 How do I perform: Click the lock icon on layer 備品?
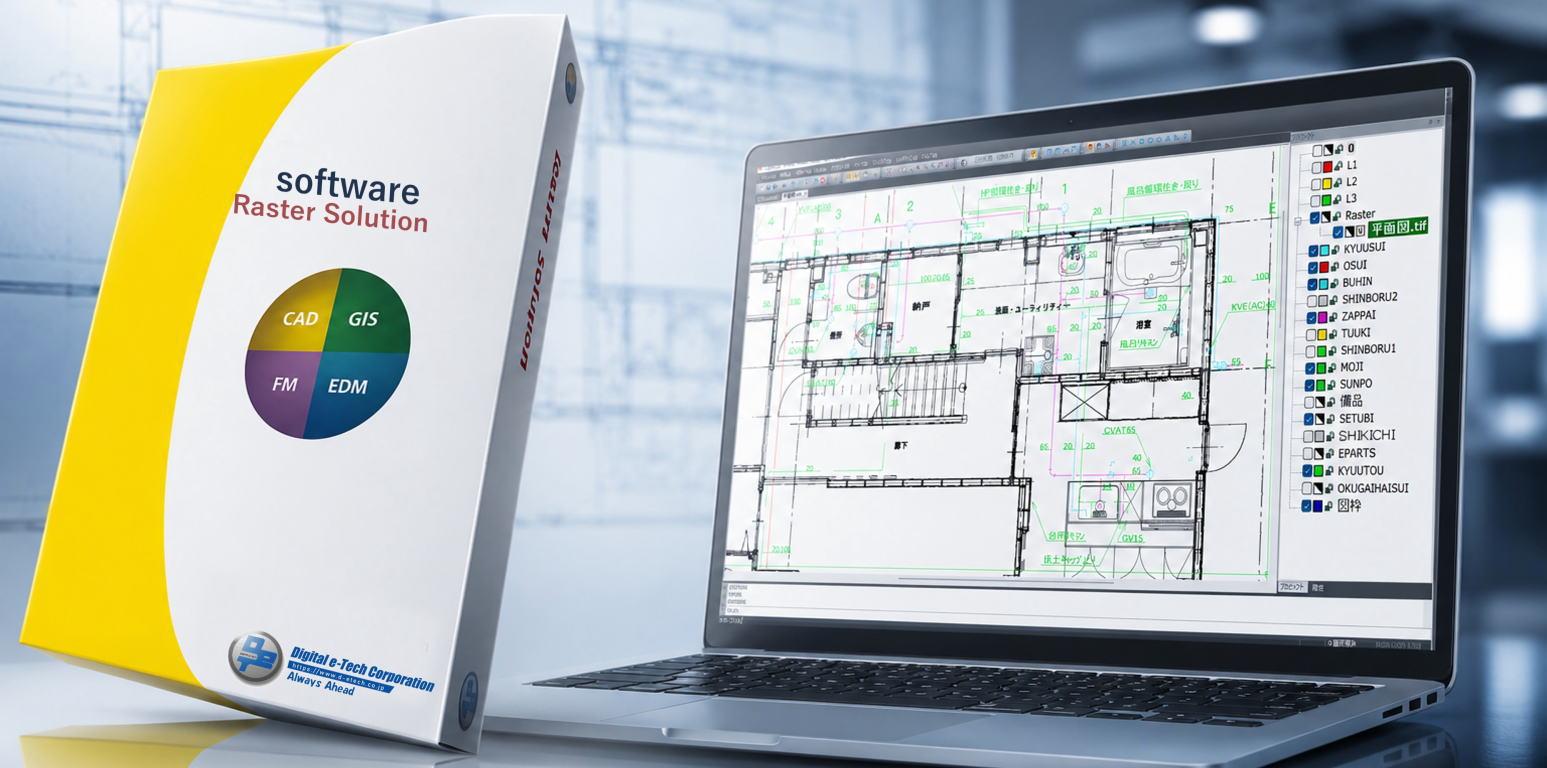pyautogui.click(x=1332, y=402)
